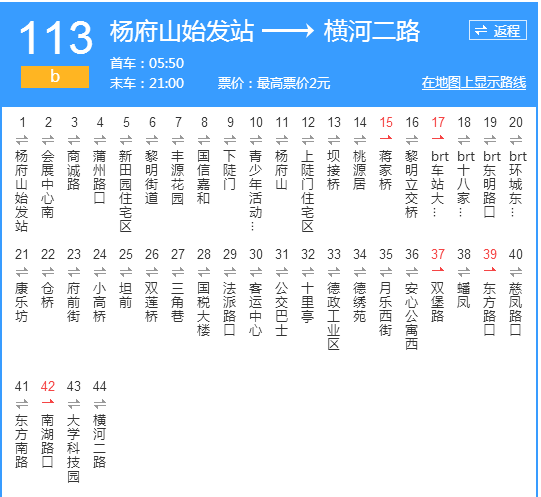Screen dimensions: 541x497
Task: Select stop 18 brt十八家
Action: point(465,183)
